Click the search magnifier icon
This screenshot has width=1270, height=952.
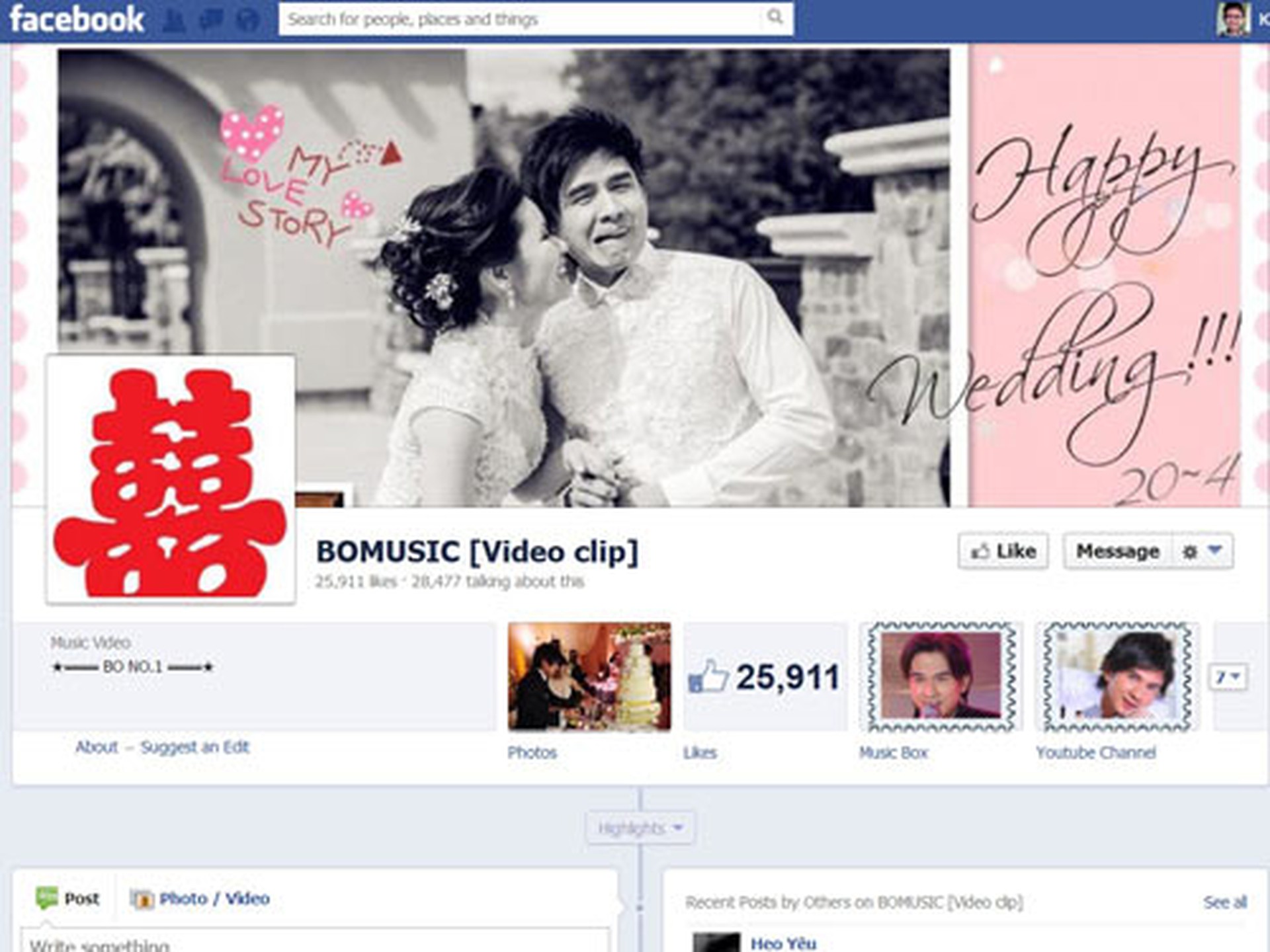pos(775,18)
